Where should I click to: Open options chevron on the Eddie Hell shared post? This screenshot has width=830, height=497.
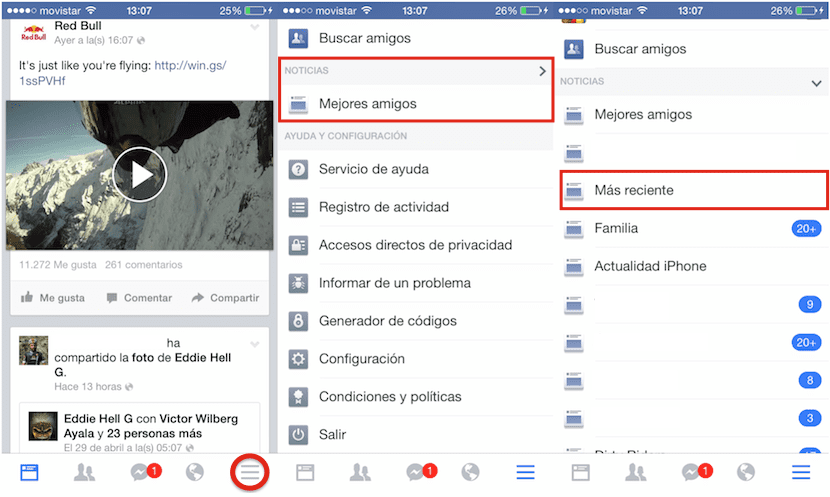[x=255, y=345]
